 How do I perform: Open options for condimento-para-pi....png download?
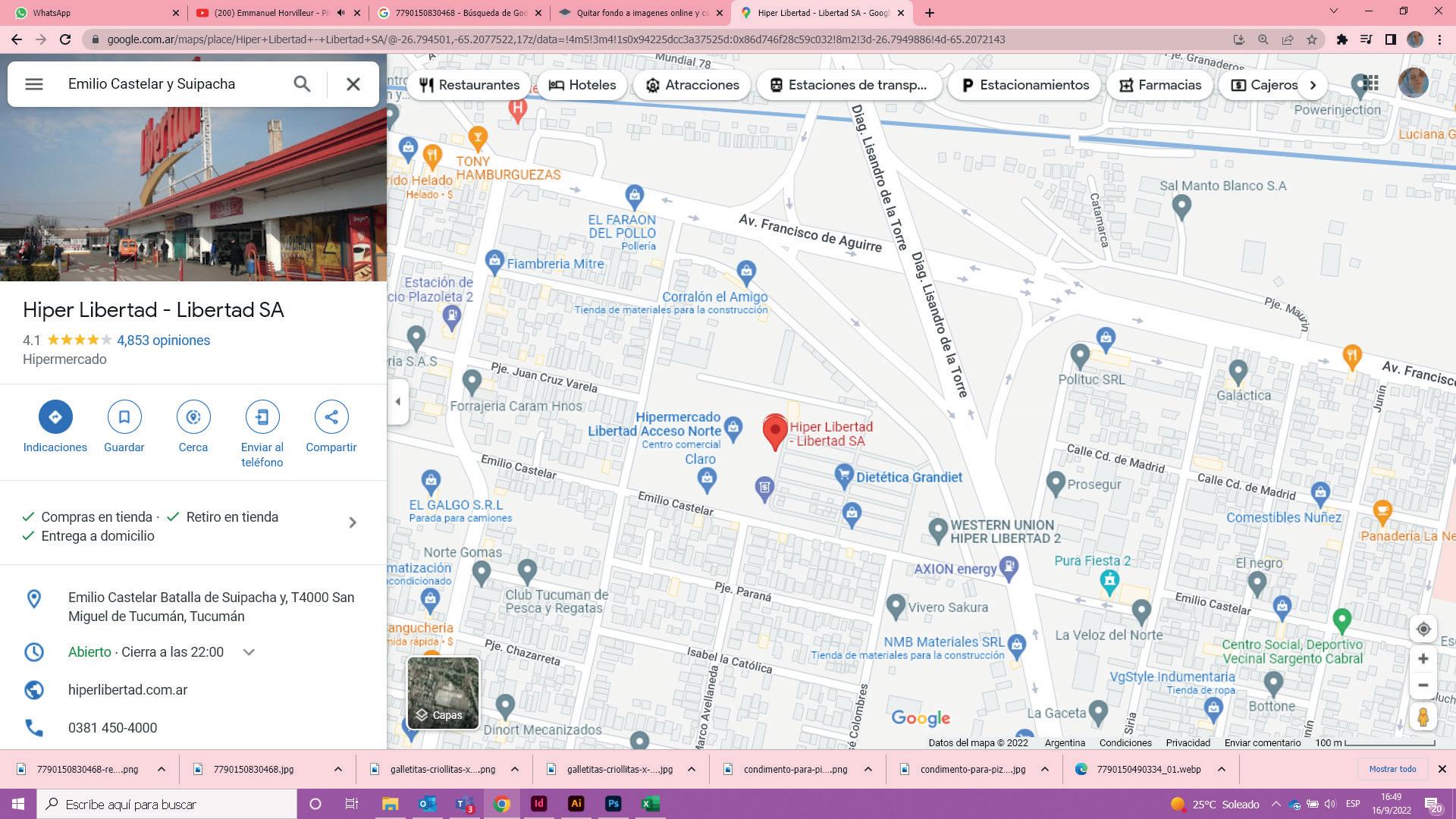pyautogui.click(x=868, y=769)
